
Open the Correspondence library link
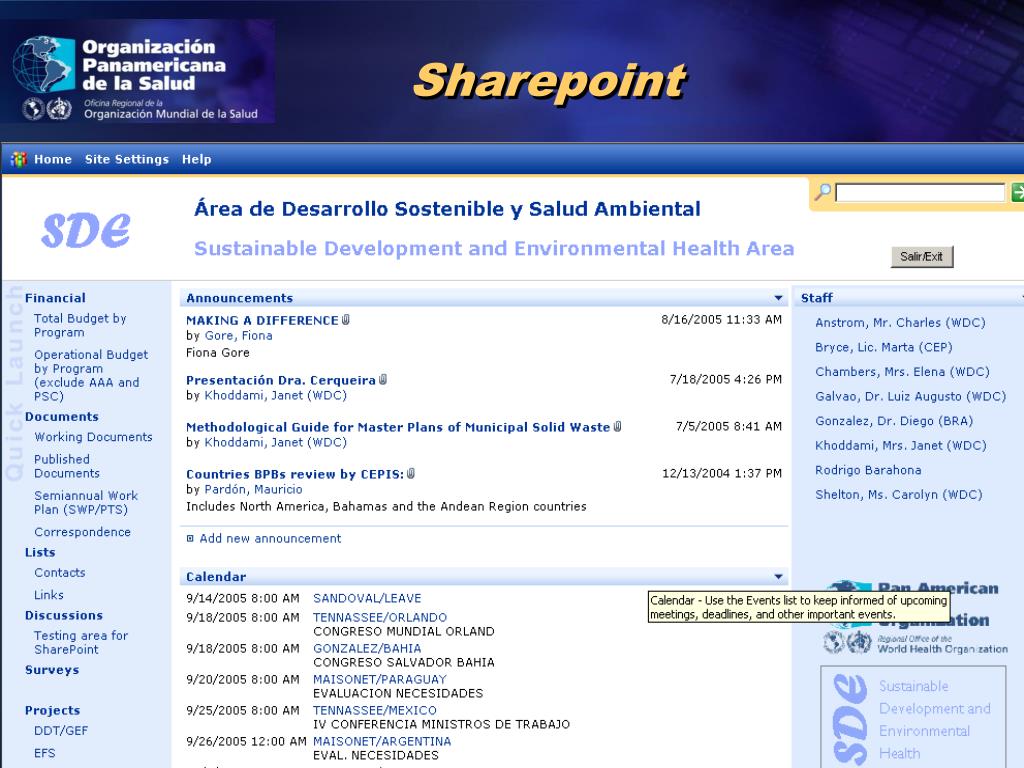(82, 532)
